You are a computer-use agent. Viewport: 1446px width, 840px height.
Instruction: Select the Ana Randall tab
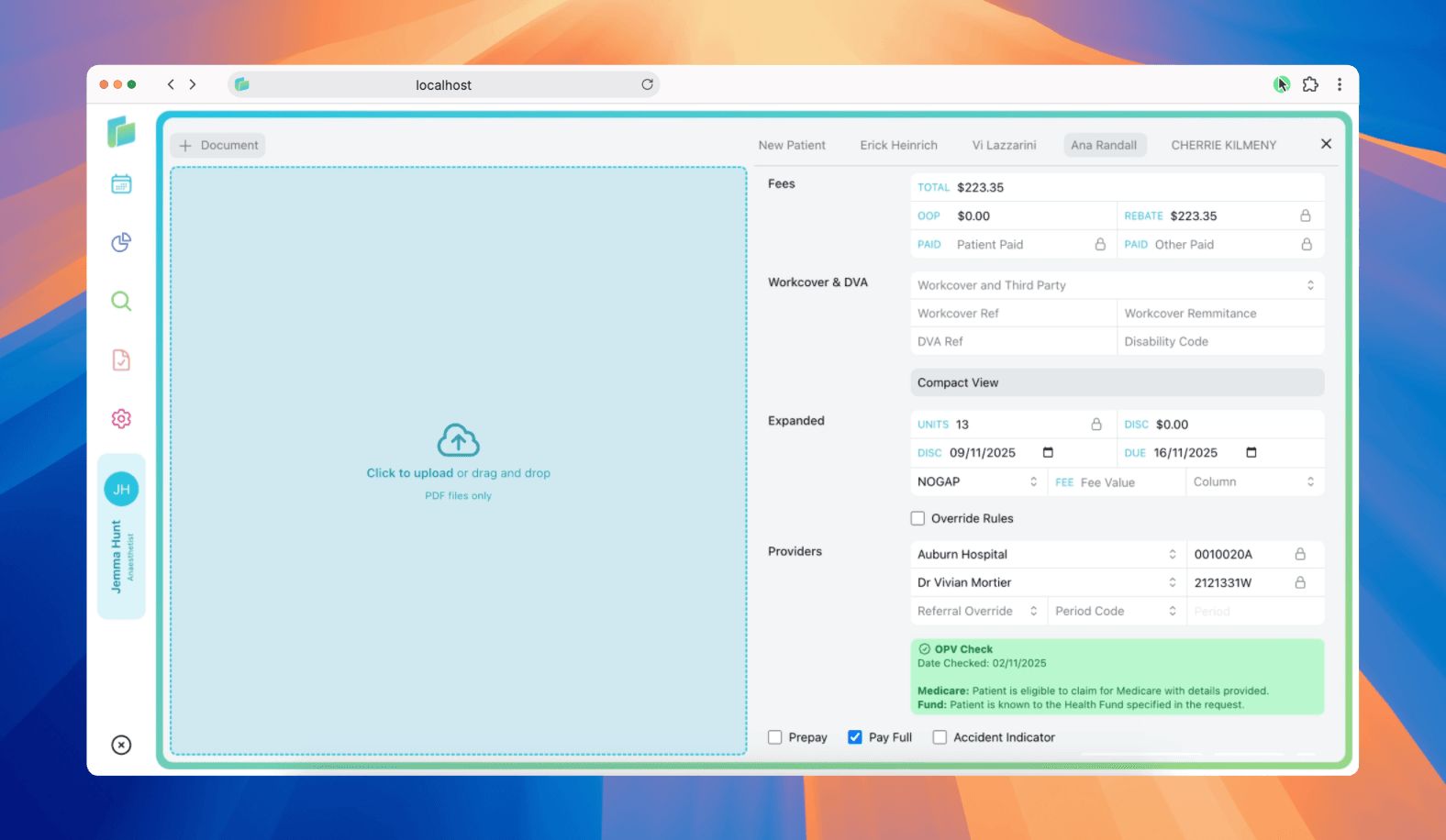coord(1104,145)
